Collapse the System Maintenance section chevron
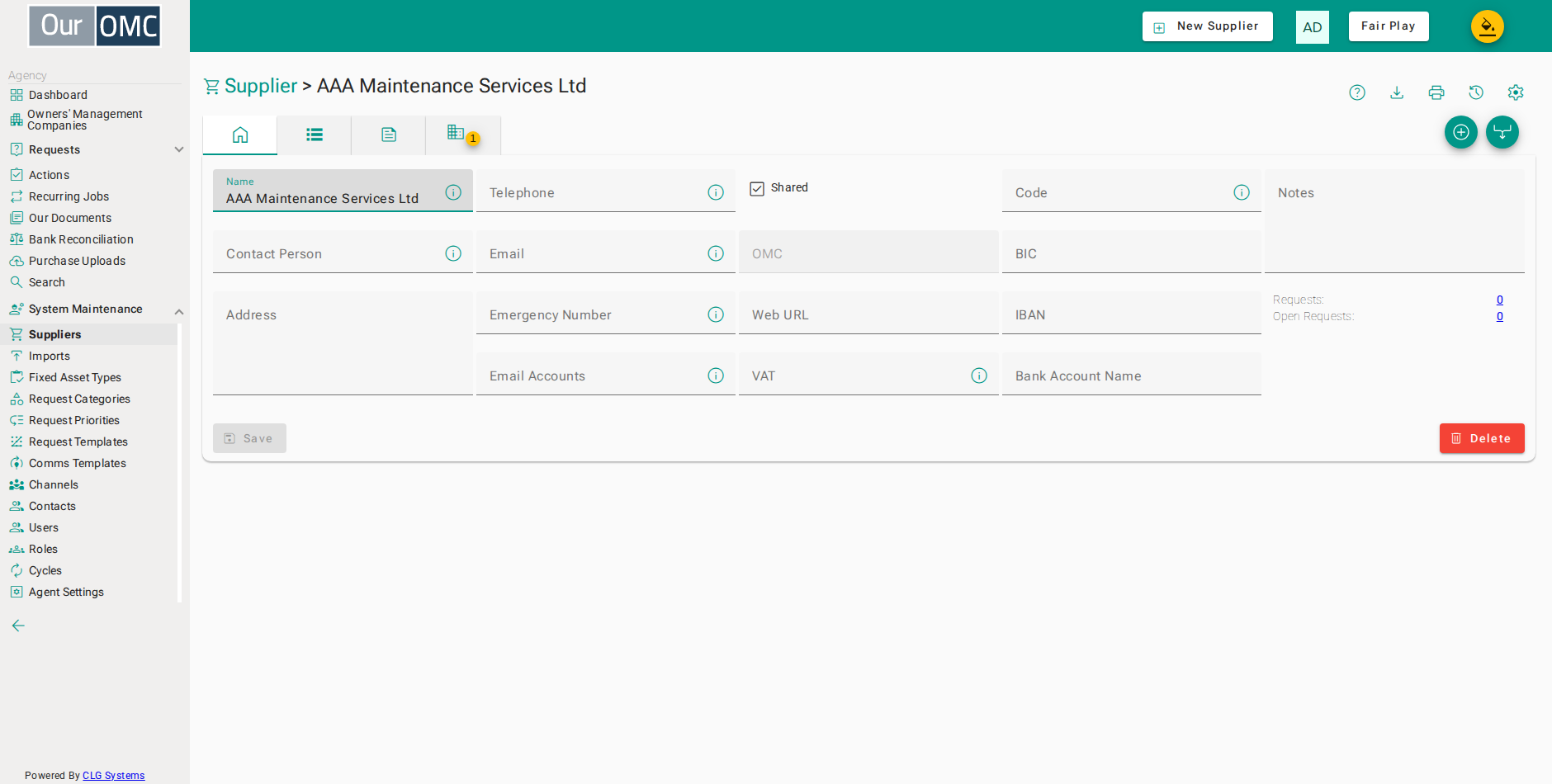 pyautogui.click(x=179, y=311)
